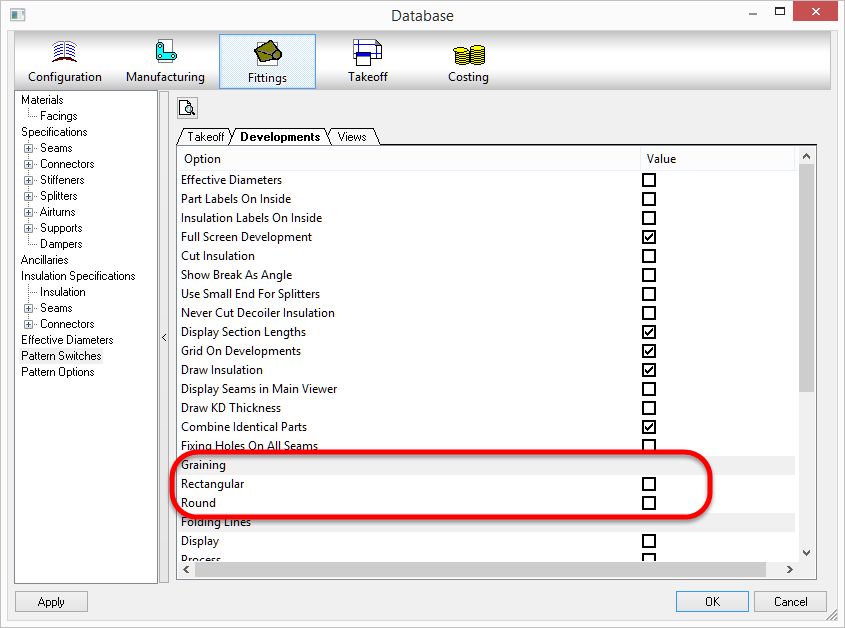
Task: Collapse the sidebar with the left chevron
Action: tap(164, 337)
